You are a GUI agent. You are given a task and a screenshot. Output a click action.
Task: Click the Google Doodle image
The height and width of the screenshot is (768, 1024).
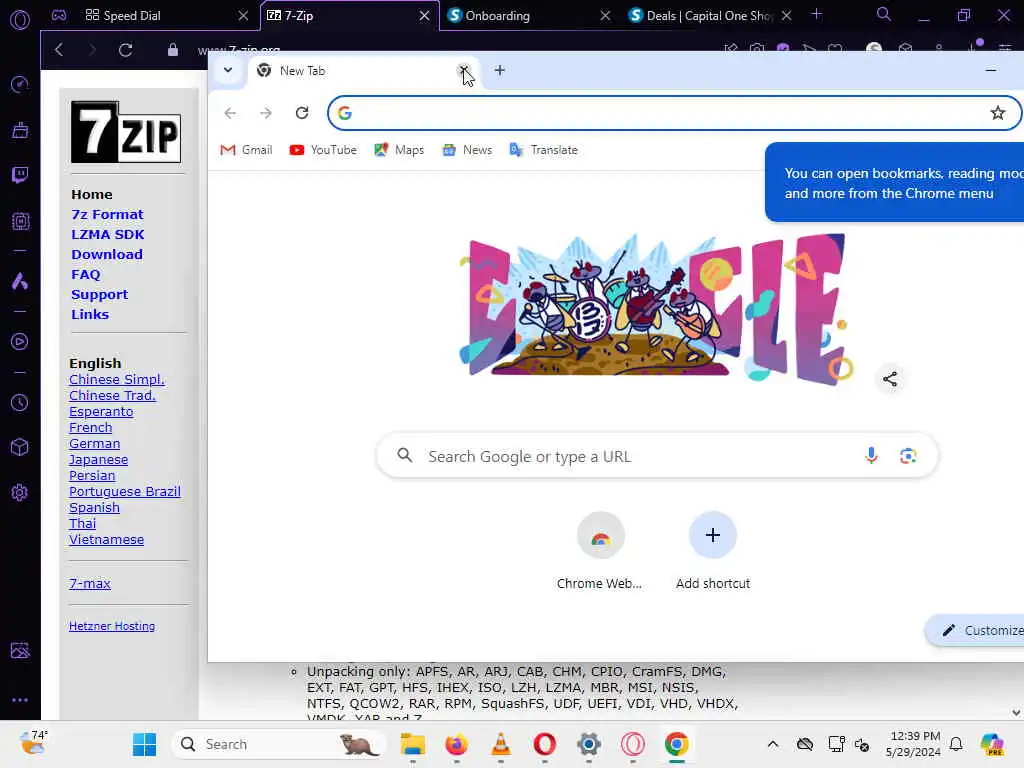(x=656, y=309)
